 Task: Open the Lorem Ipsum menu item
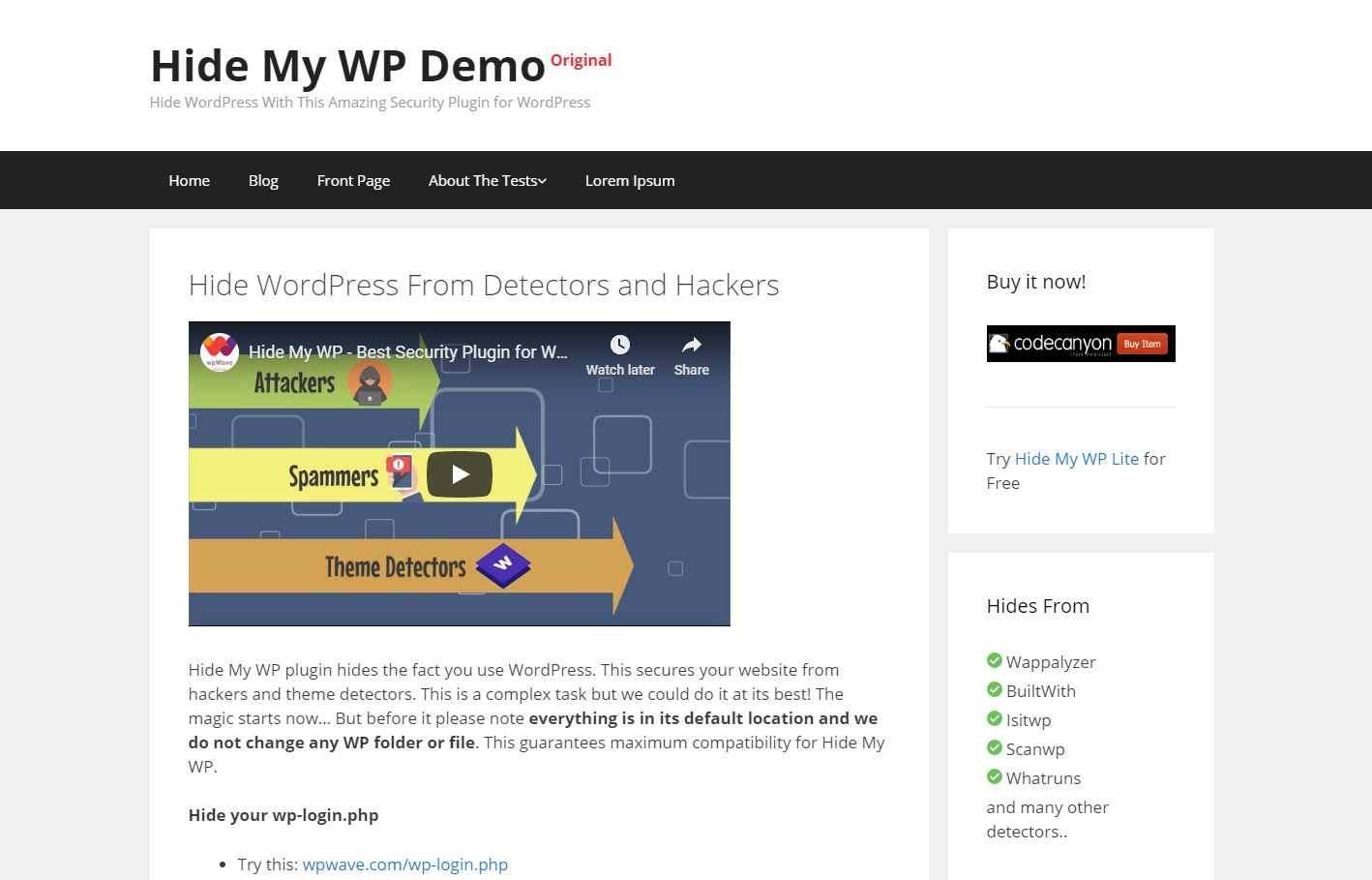pos(630,180)
